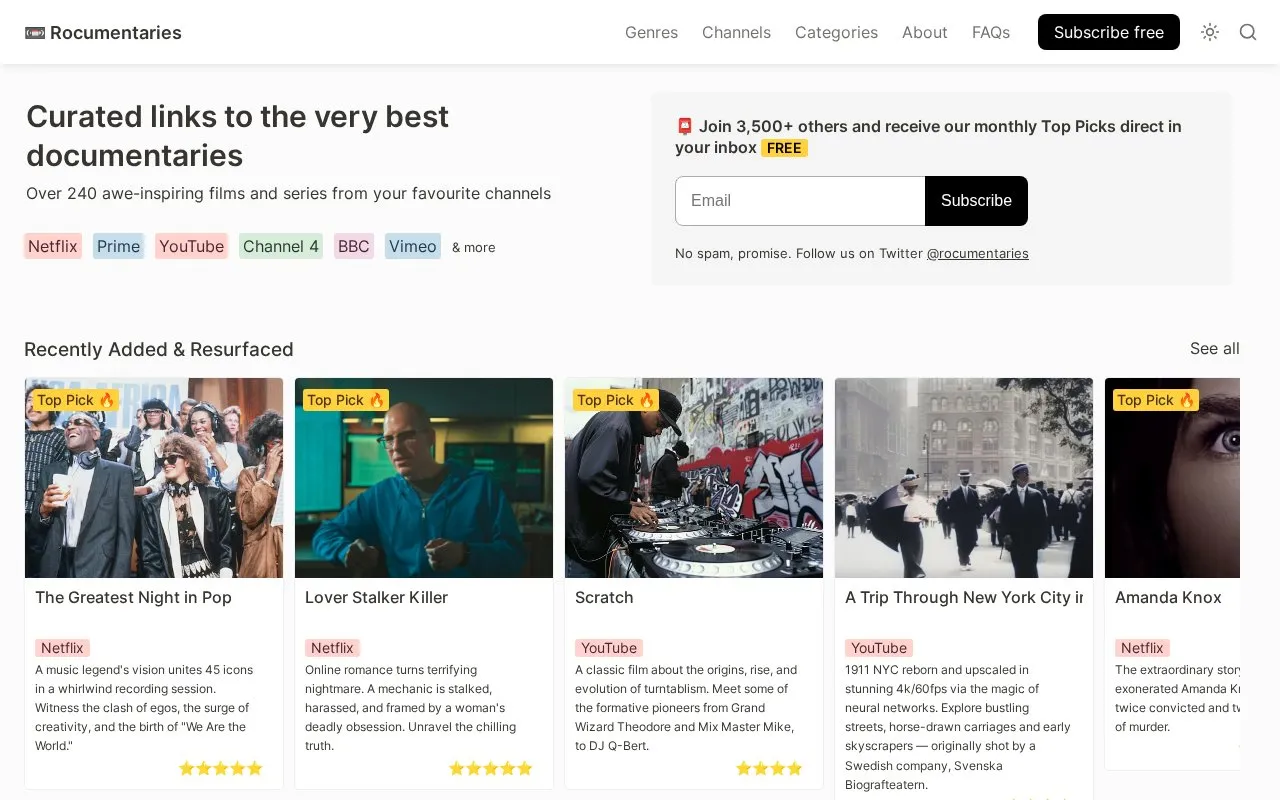Click the '& more' channels link

pyautogui.click(x=473, y=247)
